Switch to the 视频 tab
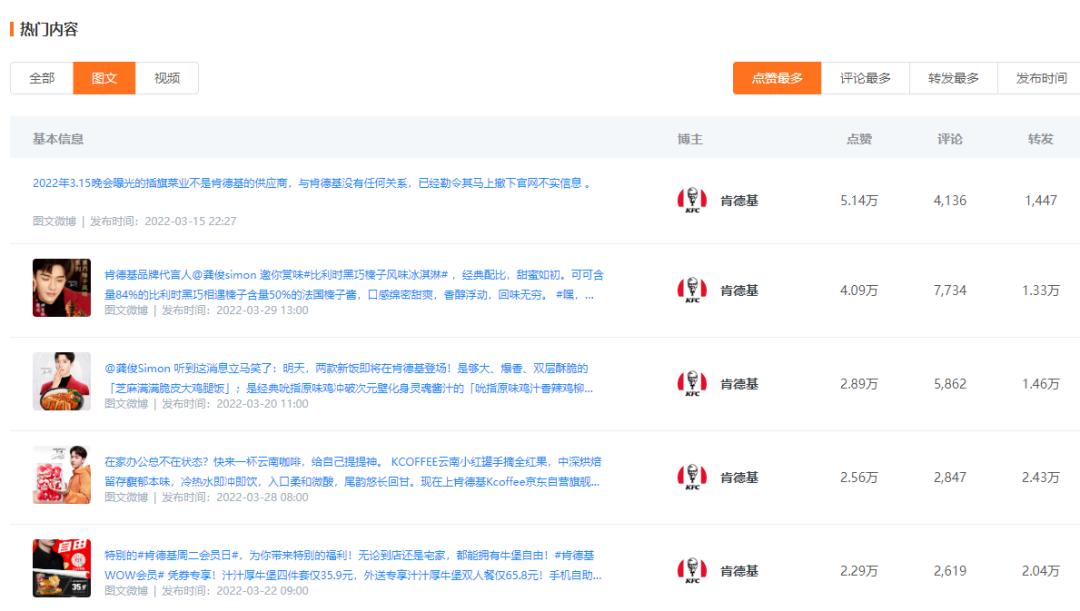Viewport: 1080px width, 611px height. pyautogui.click(x=166, y=78)
